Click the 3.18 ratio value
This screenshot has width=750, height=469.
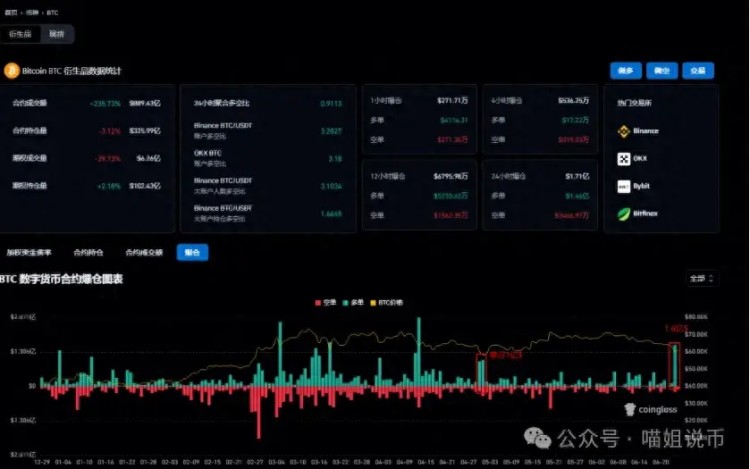pos(335,159)
